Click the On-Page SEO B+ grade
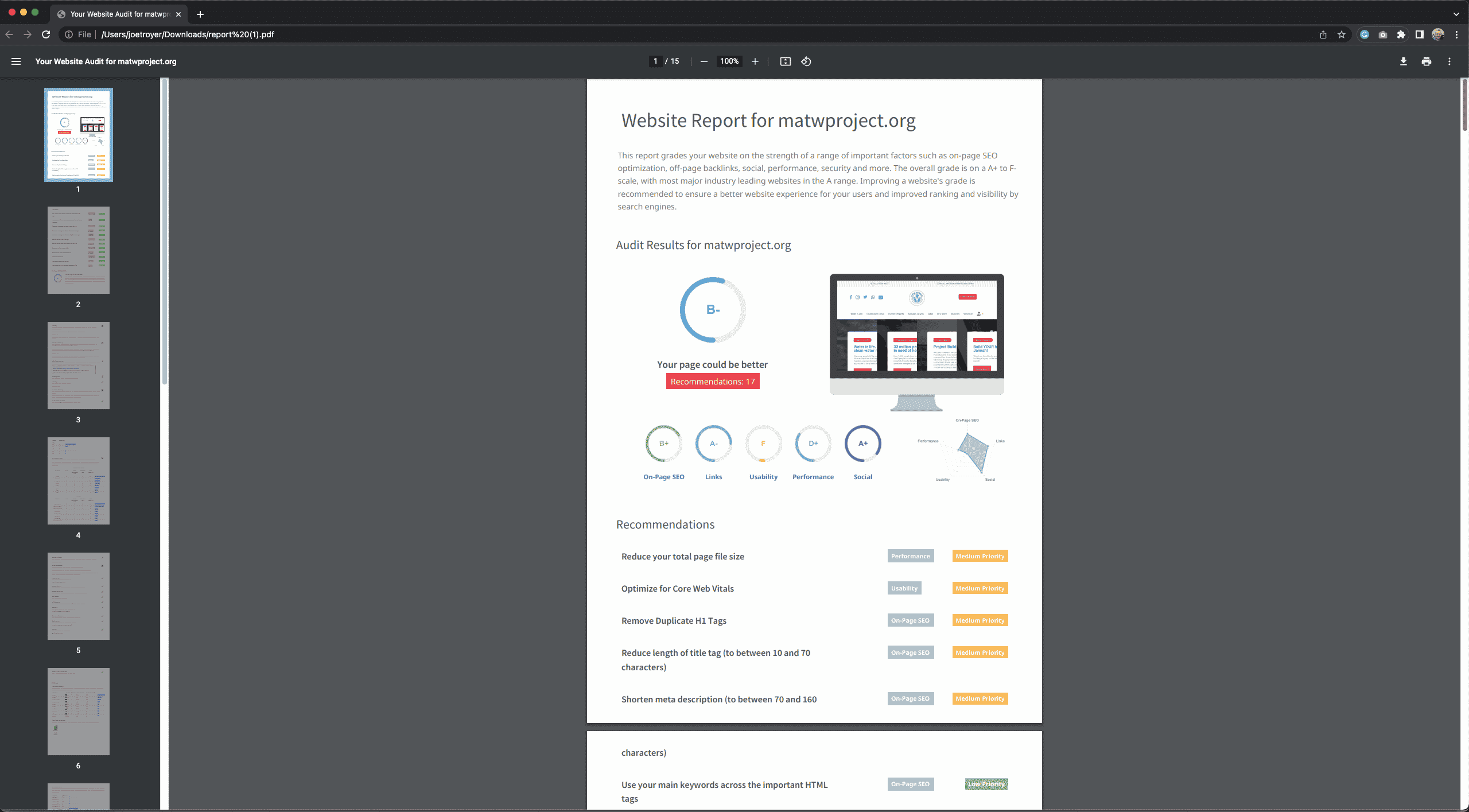Screen dimensions: 1469x812 point(664,444)
